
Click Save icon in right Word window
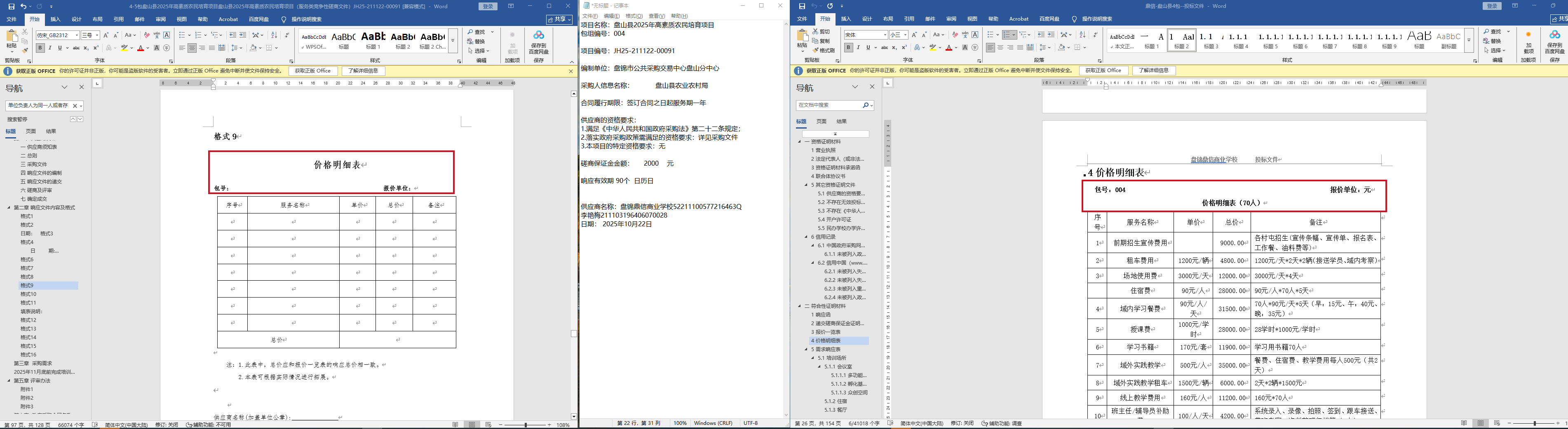(802, 7)
